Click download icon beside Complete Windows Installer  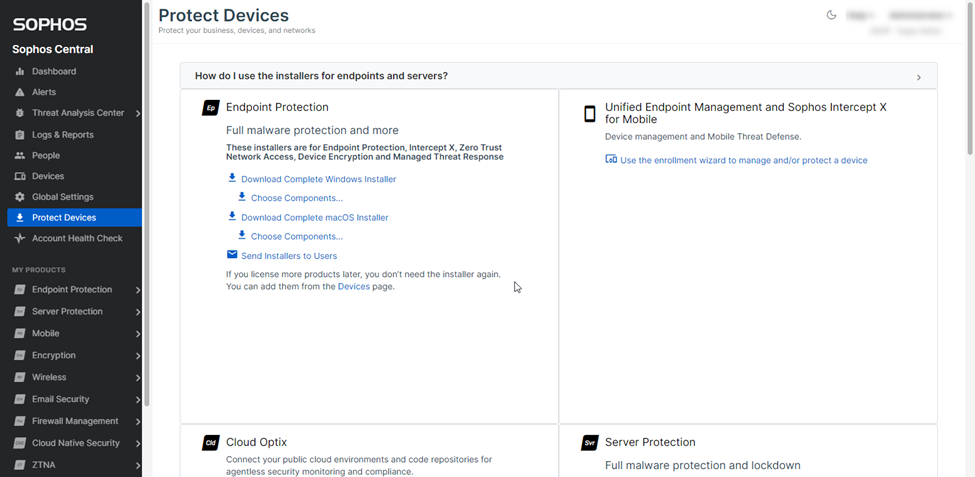(232, 178)
